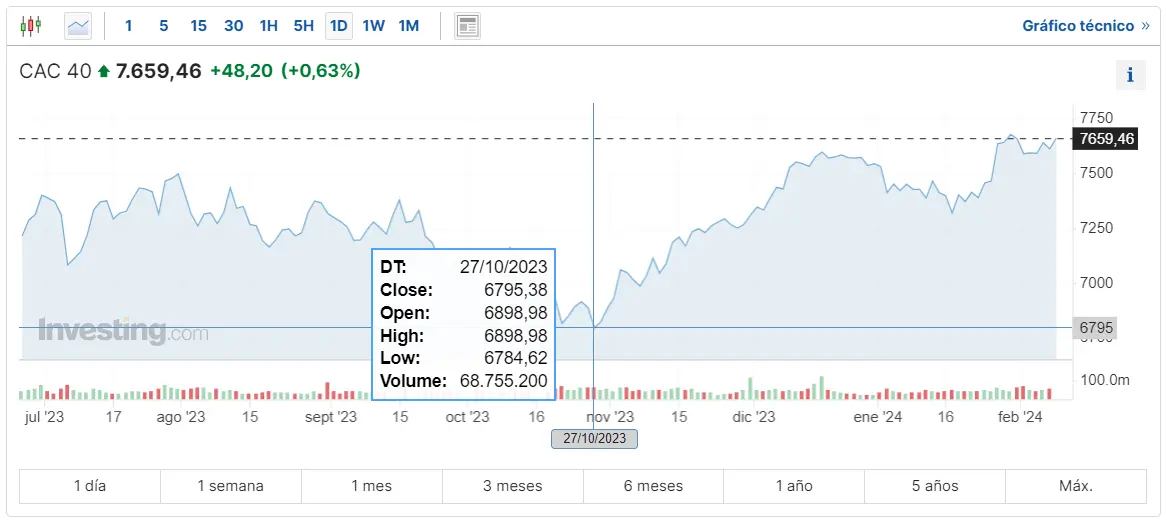The image size is (1167, 525).
Task: Click the info icon beside chart
Action: [1130, 75]
